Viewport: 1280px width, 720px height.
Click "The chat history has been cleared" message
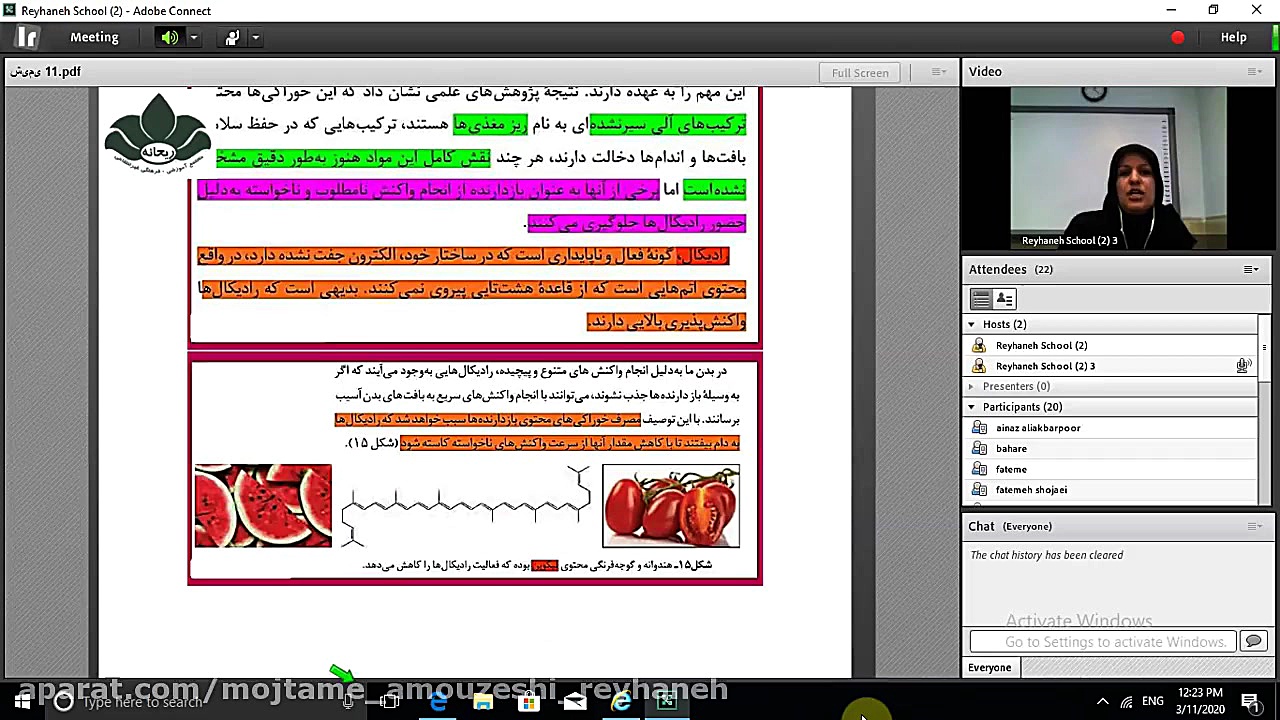(1047, 555)
